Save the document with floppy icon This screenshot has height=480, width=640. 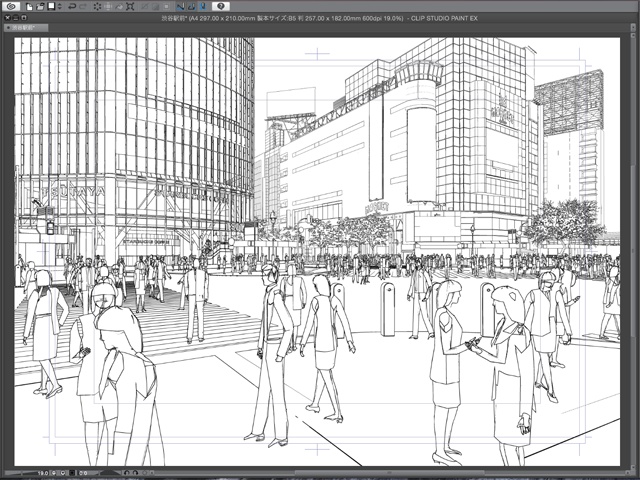tap(51, 6)
